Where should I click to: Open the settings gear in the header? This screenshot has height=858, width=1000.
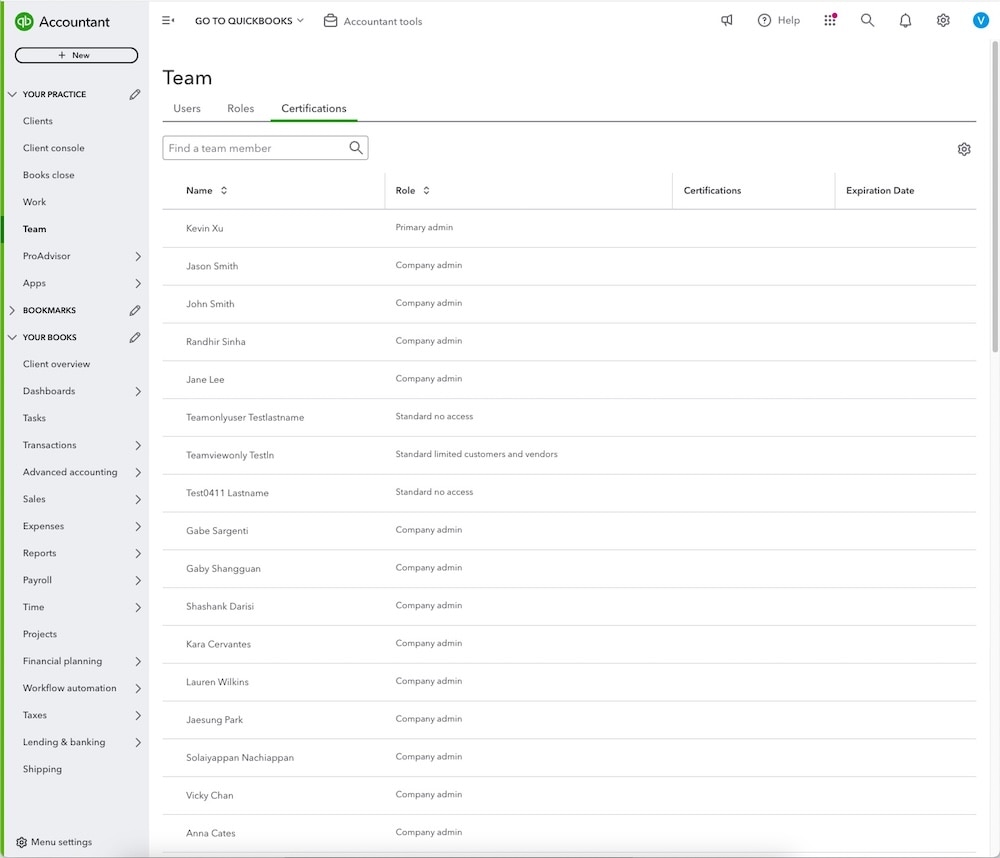pyautogui.click(x=942, y=19)
